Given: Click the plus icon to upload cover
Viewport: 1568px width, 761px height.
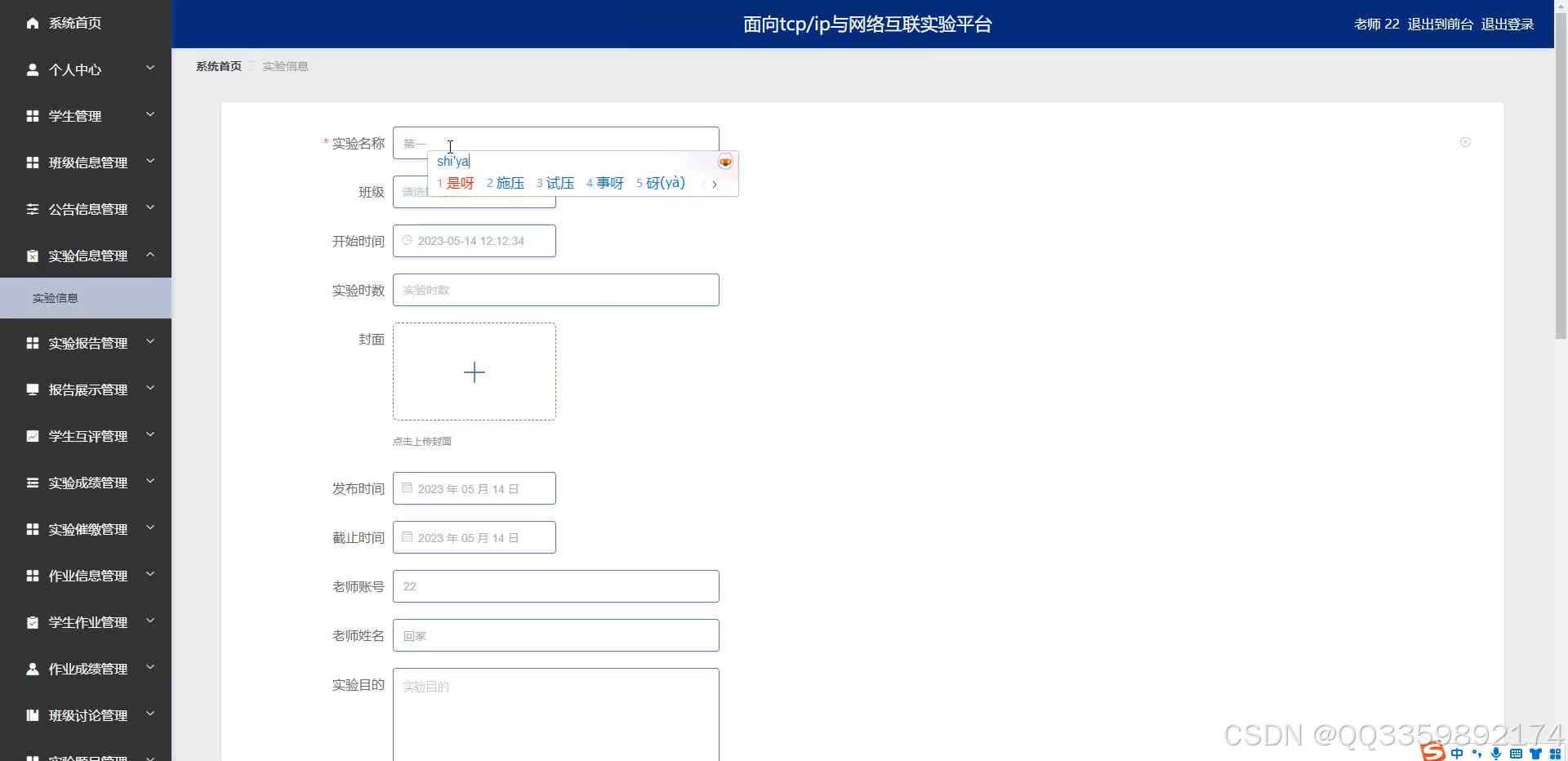Looking at the screenshot, I should [x=474, y=372].
